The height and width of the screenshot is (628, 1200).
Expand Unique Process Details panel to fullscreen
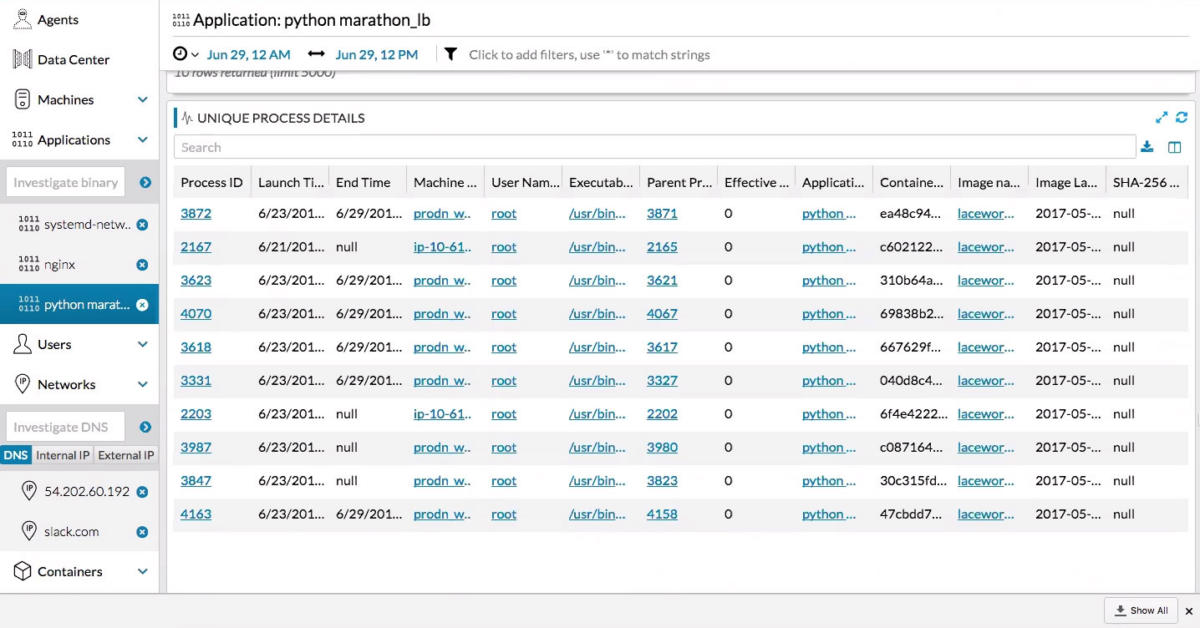tap(1162, 117)
